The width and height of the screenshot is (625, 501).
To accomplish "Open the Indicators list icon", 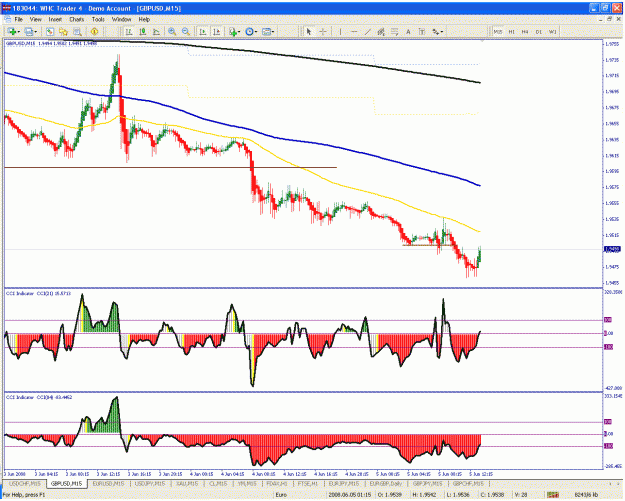I will (233, 31).
